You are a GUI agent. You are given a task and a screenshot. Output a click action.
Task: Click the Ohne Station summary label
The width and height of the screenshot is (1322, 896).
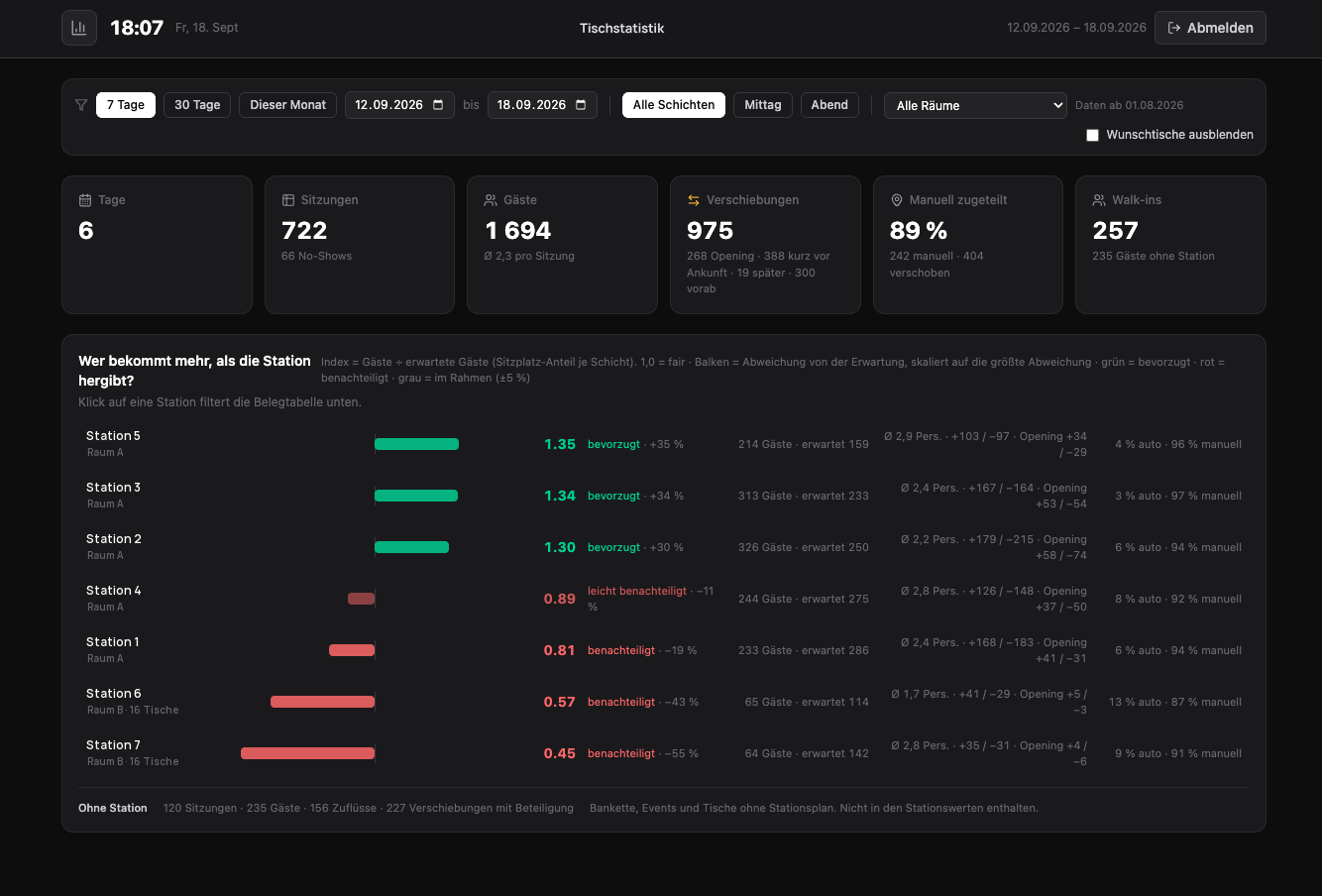click(113, 808)
